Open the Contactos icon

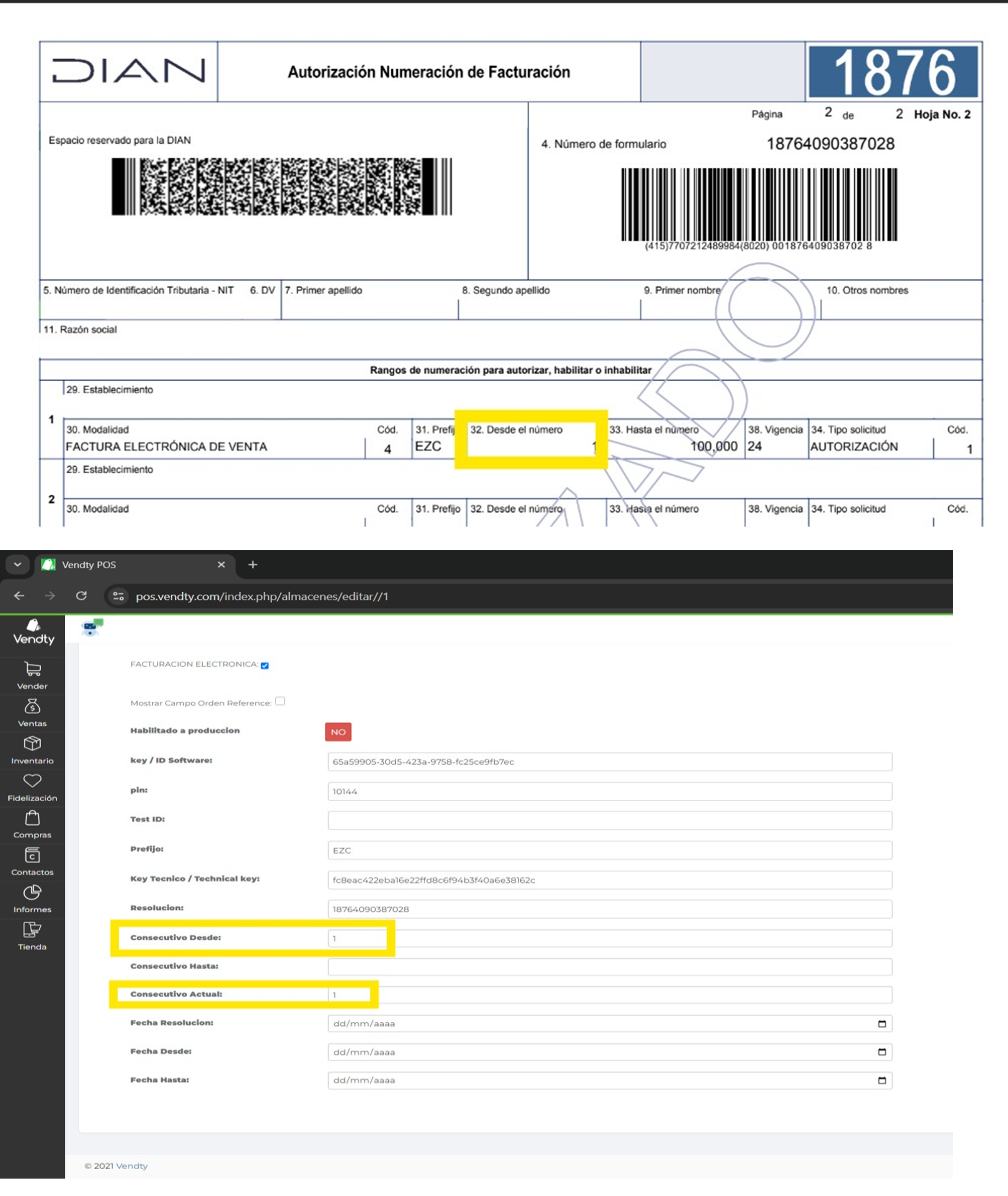pyautogui.click(x=32, y=856)
